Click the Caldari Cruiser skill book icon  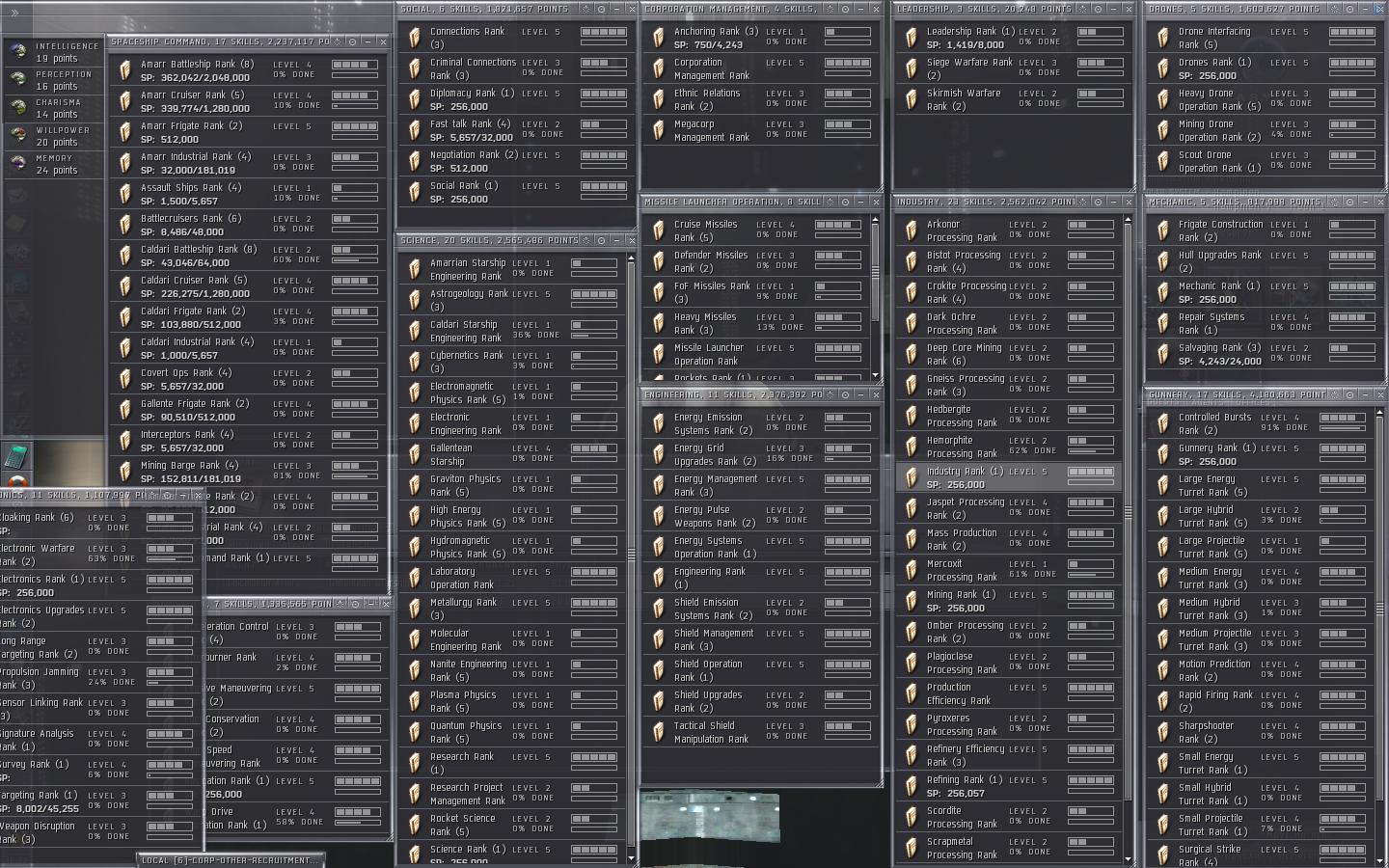pyautogui.click(x=124, y=286)
